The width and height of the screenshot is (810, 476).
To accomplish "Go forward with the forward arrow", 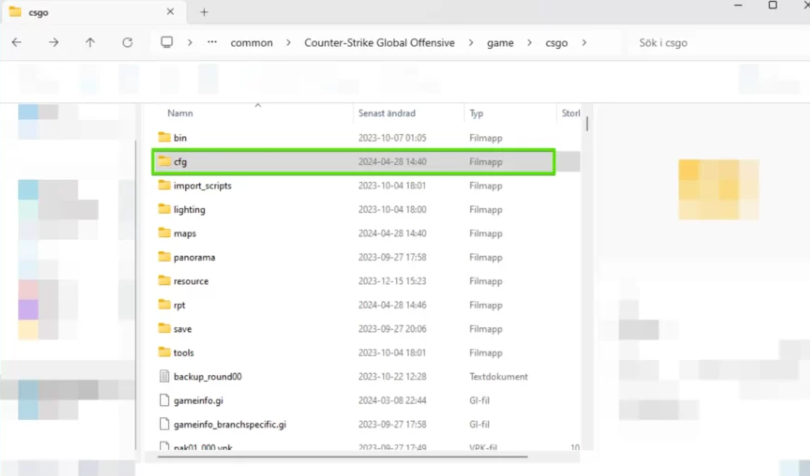I will (54, 42).
